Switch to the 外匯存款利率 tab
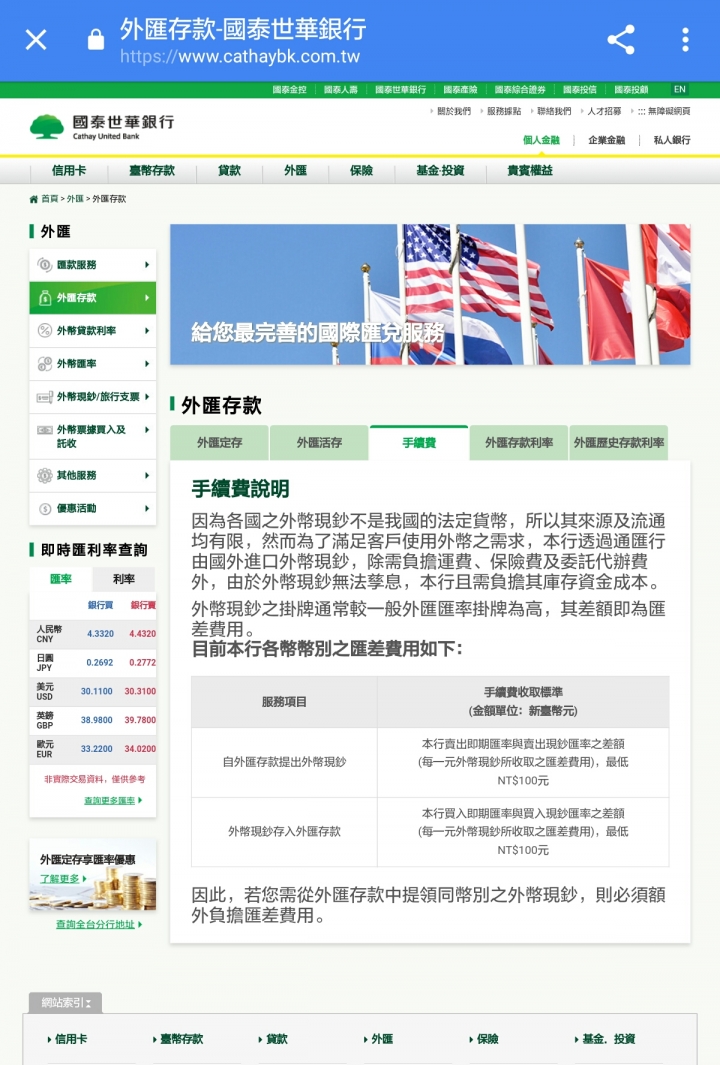The height and width of the screenshot is (1065, 720). (519, 443)
